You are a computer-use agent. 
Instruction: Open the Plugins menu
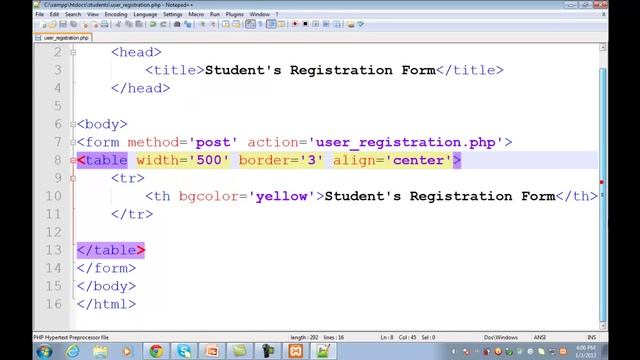(x=234, y=14)
